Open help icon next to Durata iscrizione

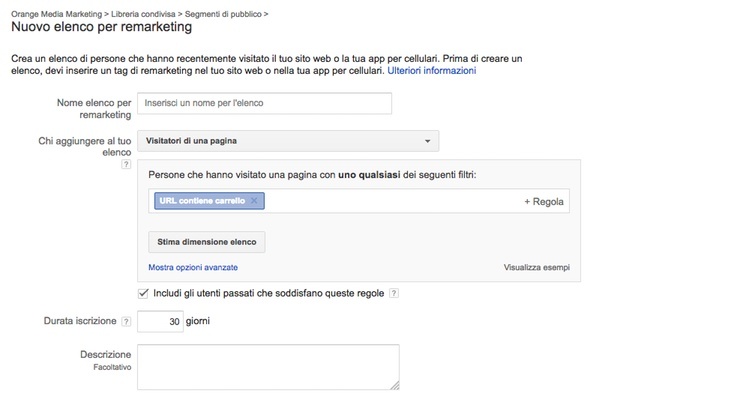tap(125, 322)
